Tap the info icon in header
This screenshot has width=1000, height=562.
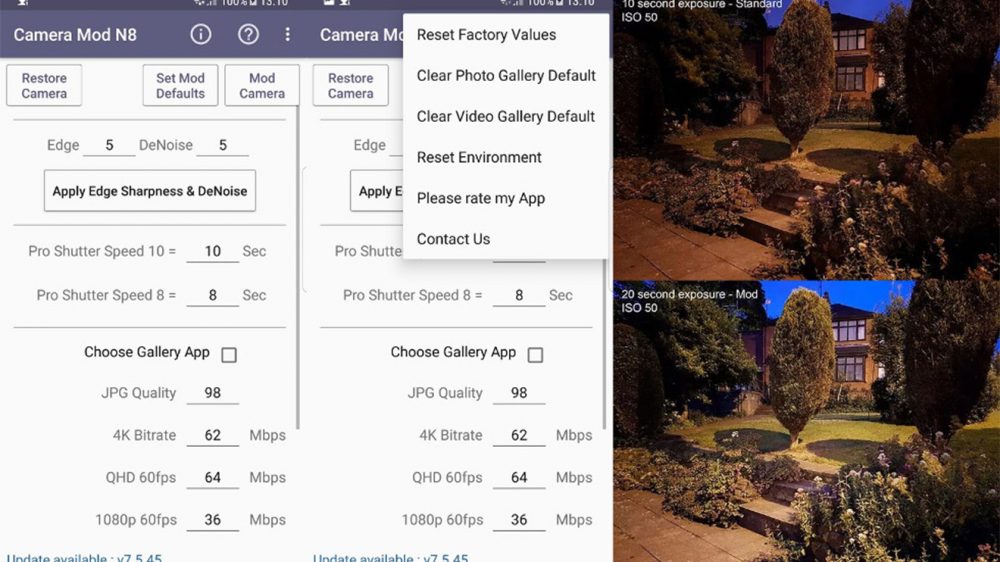[201, 35]
